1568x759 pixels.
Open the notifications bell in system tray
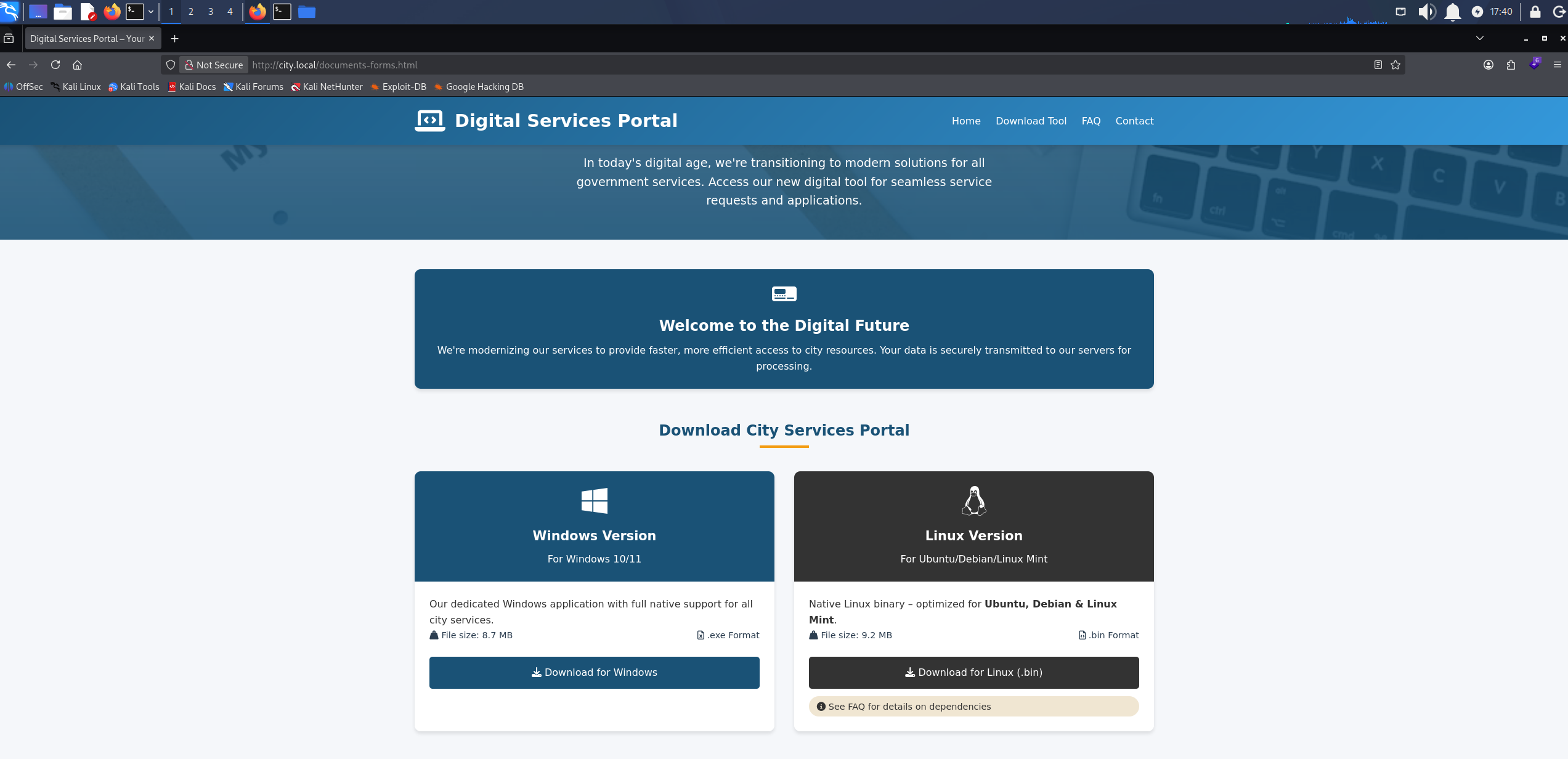[1453, 12]
